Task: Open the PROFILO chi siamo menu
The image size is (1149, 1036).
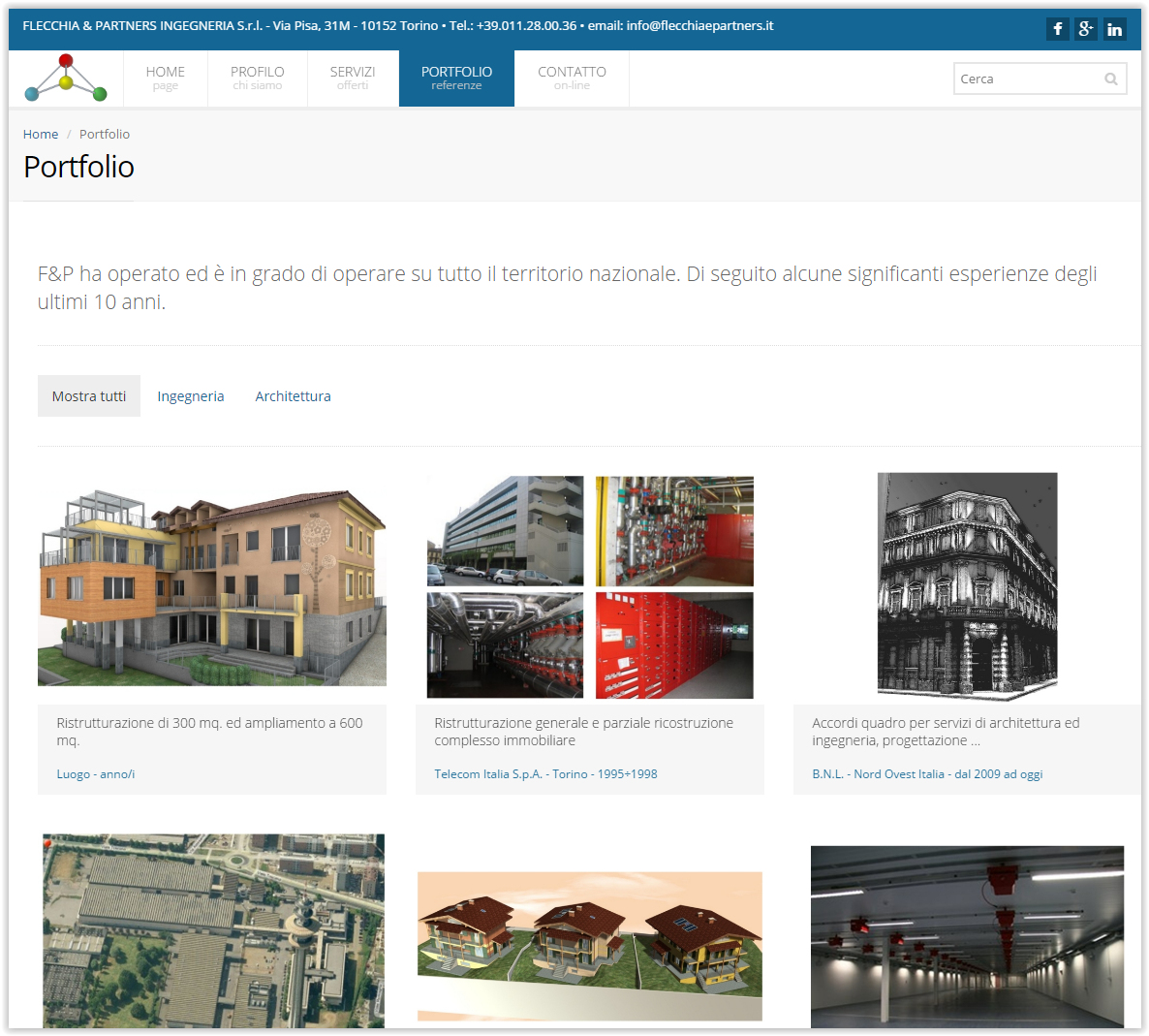Action: pos(257,78)
